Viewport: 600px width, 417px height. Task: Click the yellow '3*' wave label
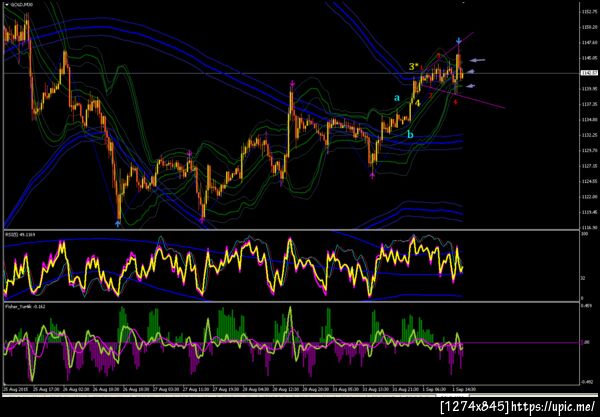414,67
